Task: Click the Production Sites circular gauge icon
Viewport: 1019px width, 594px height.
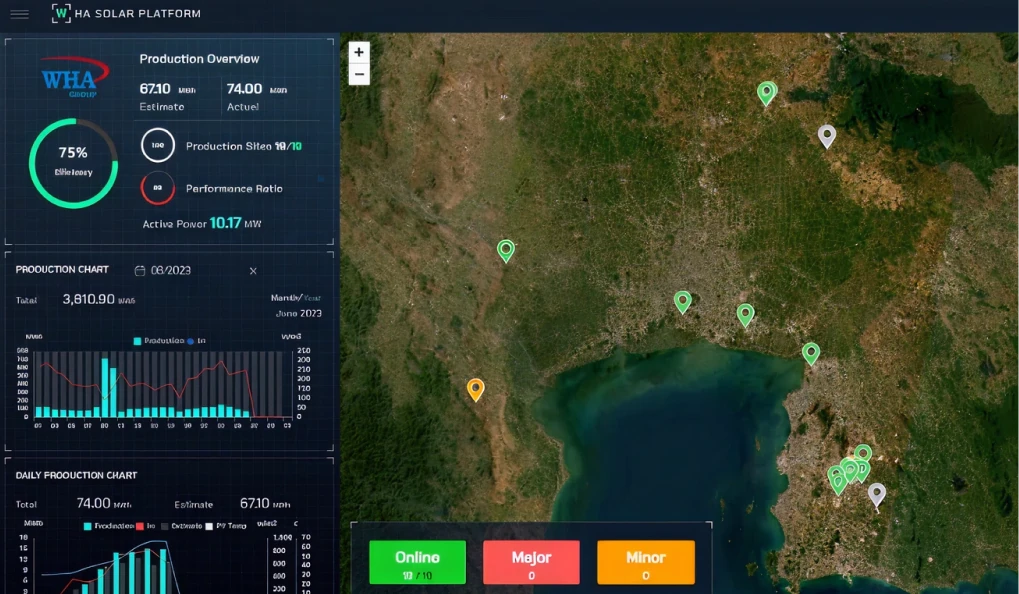Action: [158, 146]
